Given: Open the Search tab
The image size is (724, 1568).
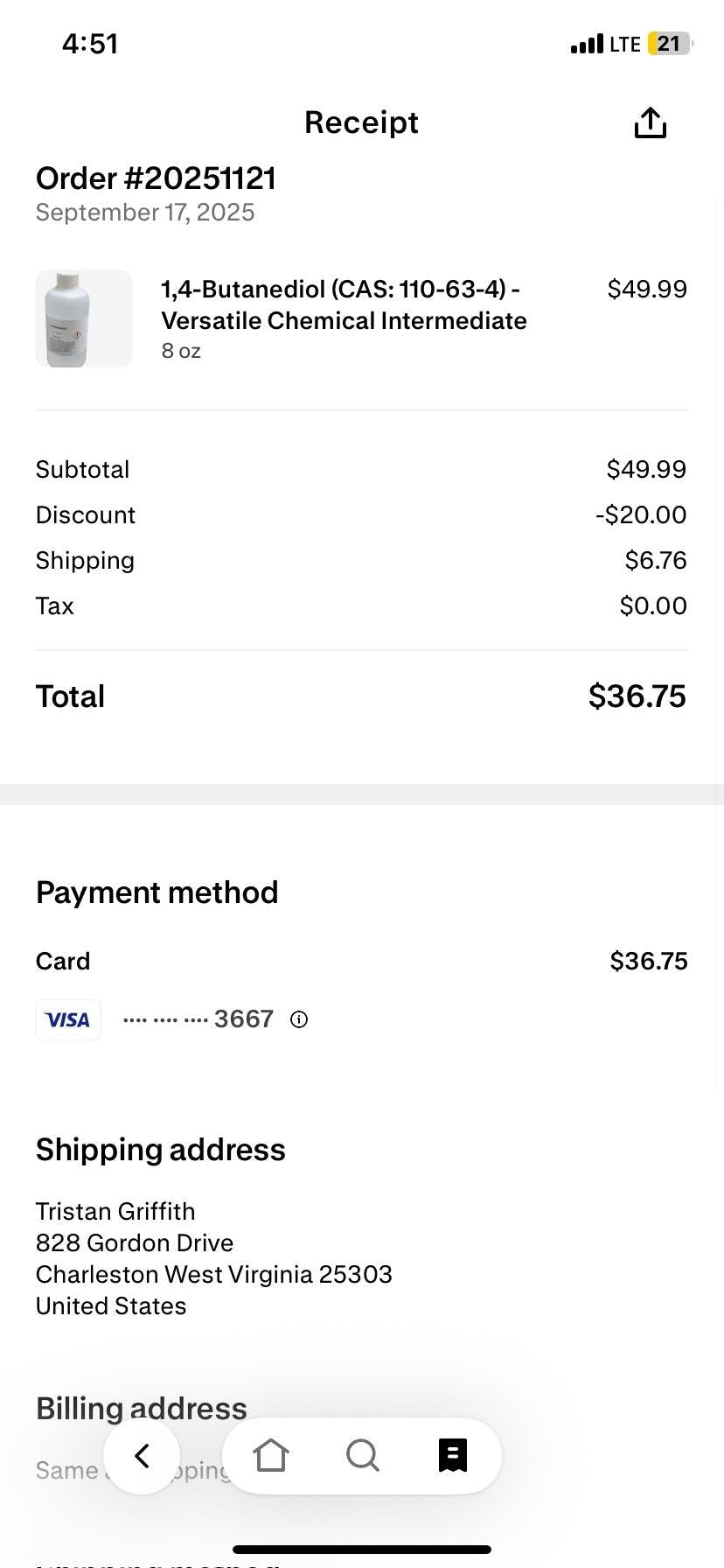Looking at the screenshot, I should (362, 1455).
